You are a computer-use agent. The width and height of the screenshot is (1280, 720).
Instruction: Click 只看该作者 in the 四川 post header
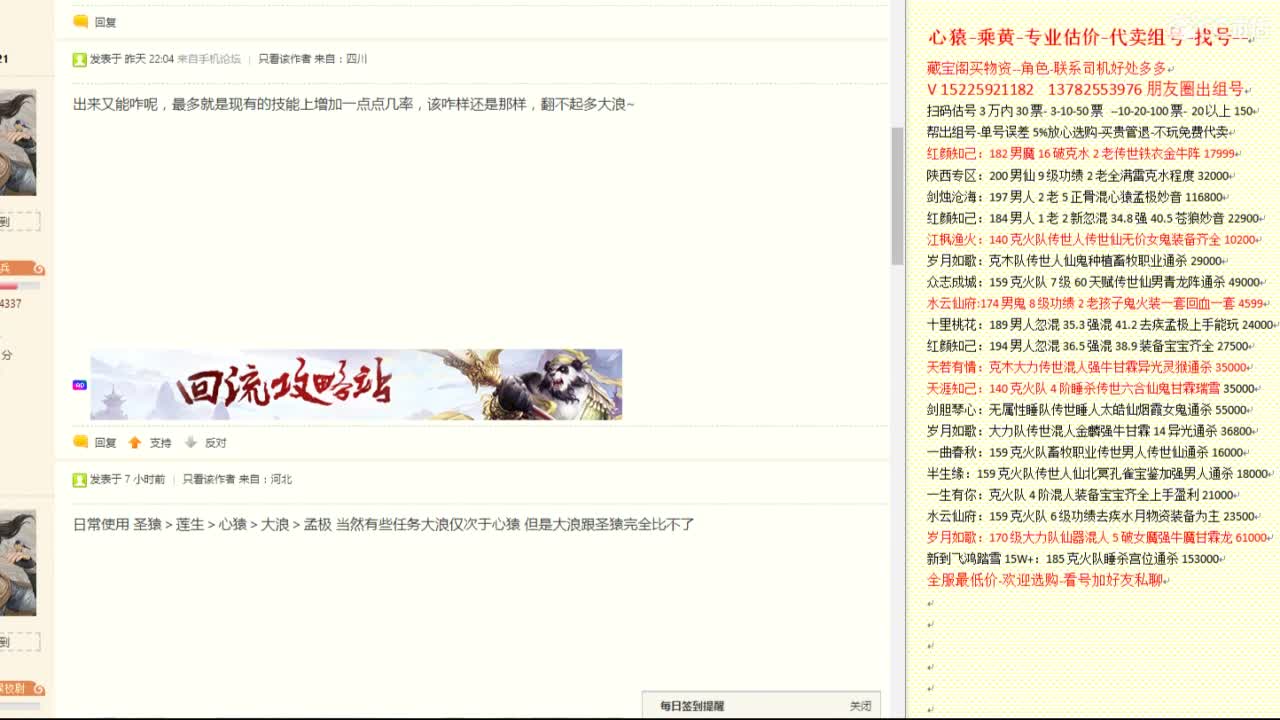(x=284, y=60)
